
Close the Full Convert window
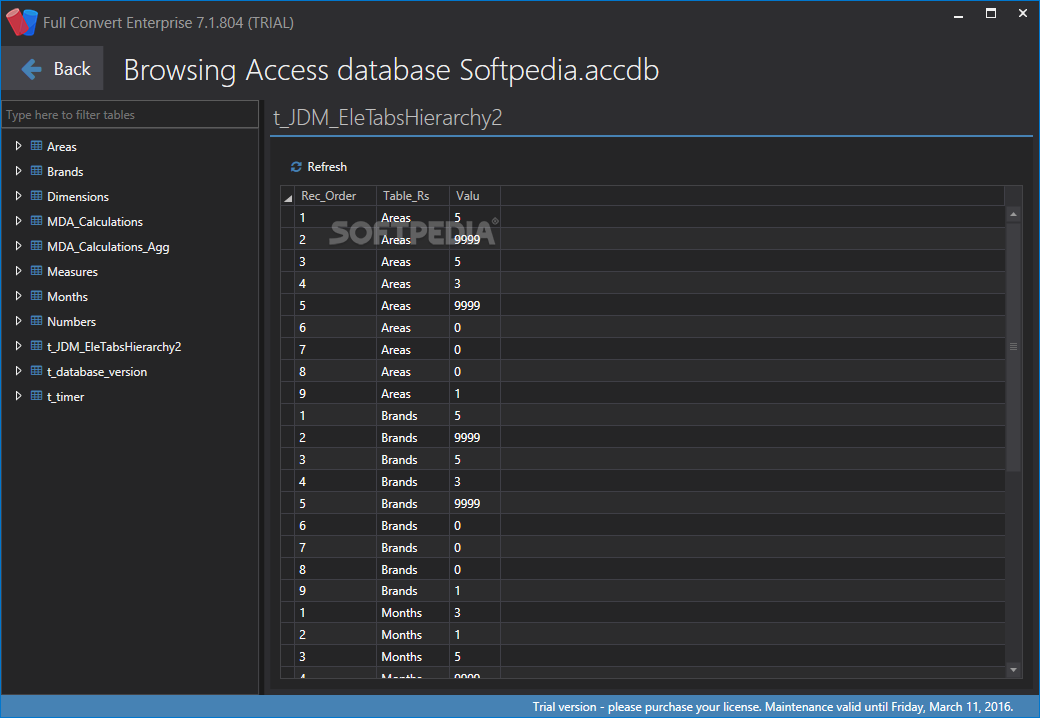(1023, 14)
